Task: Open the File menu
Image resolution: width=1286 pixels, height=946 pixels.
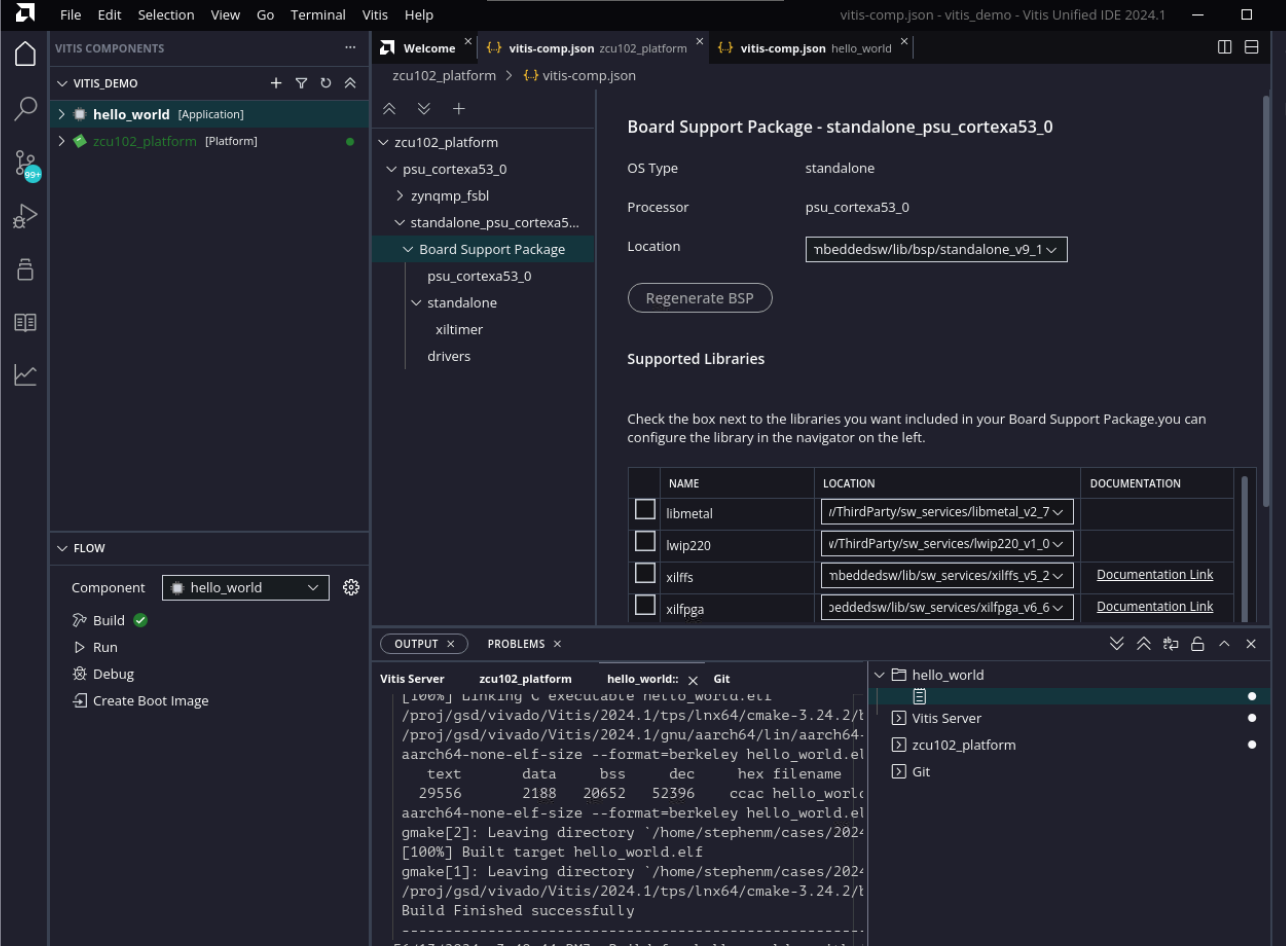Action: pyautogui.click(x=71, y=15)
